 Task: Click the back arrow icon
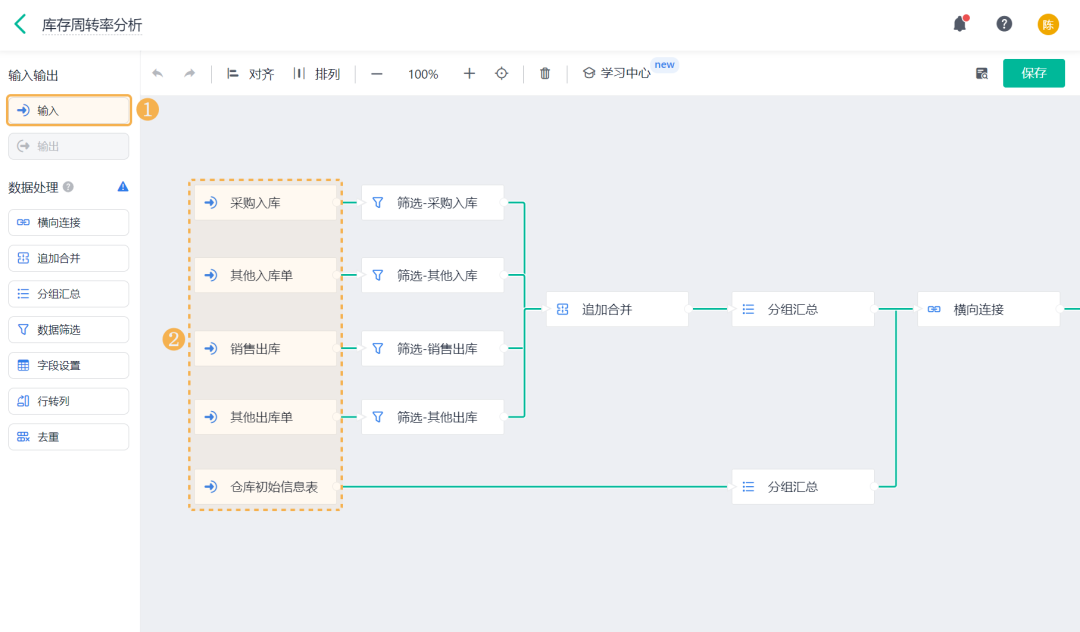coord(21,25)
